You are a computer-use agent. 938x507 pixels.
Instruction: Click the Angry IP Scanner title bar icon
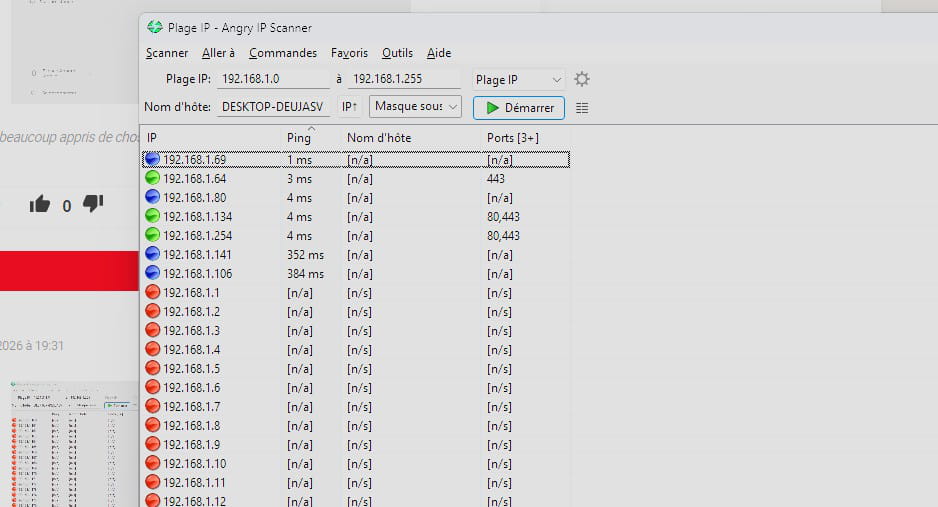154,27
